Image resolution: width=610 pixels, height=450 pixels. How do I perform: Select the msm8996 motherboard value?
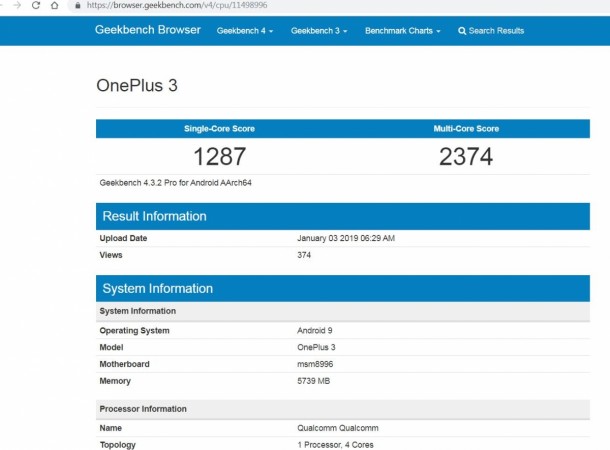click(x=315, y=364)
